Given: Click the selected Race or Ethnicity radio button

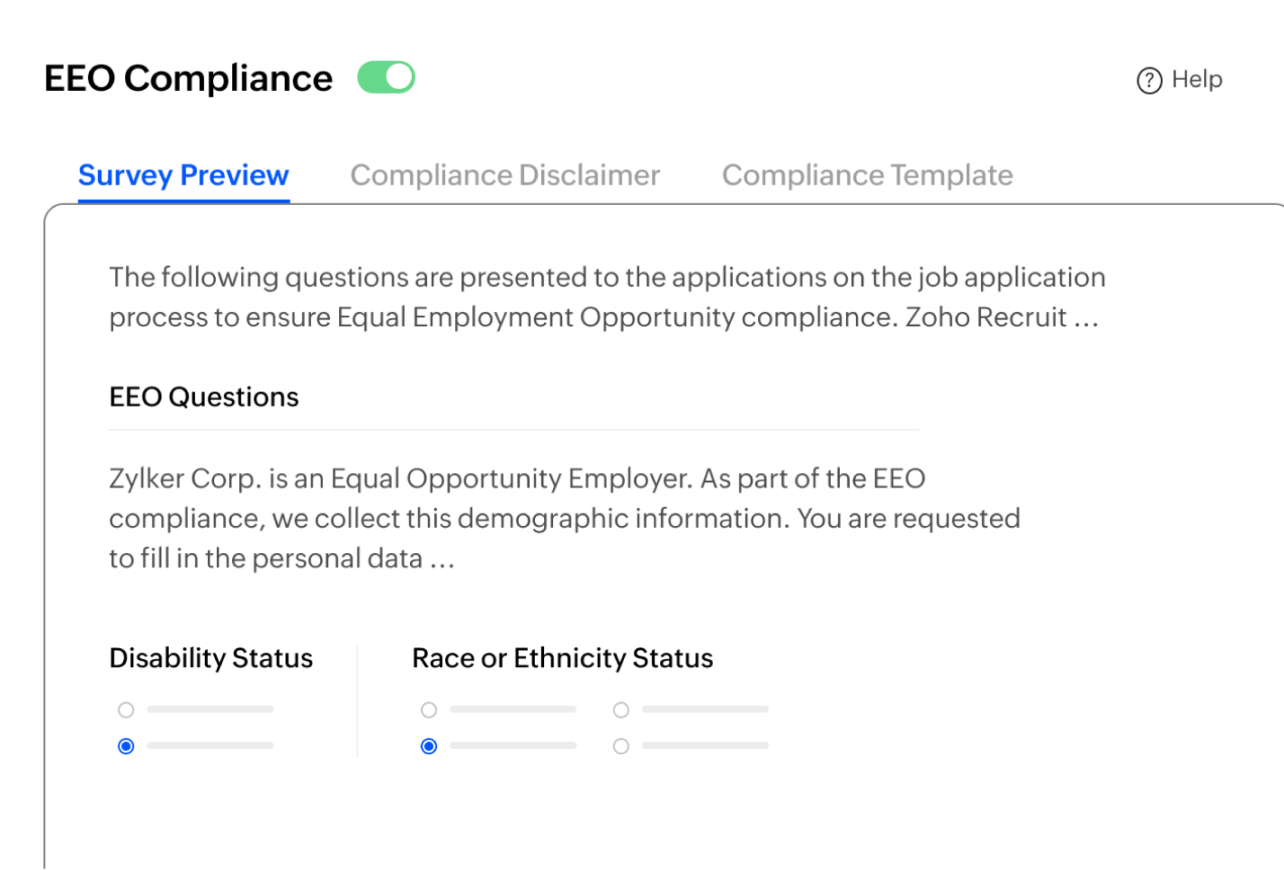Looking at the screenshot, I should tap(429, 746).
